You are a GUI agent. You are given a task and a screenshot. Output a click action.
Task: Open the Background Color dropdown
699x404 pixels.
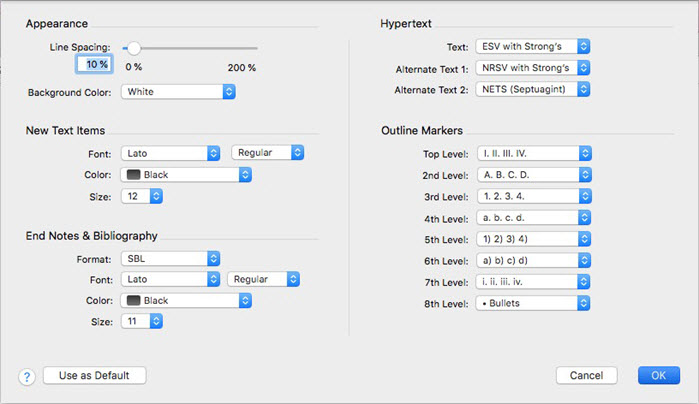(x=178, y=92)
